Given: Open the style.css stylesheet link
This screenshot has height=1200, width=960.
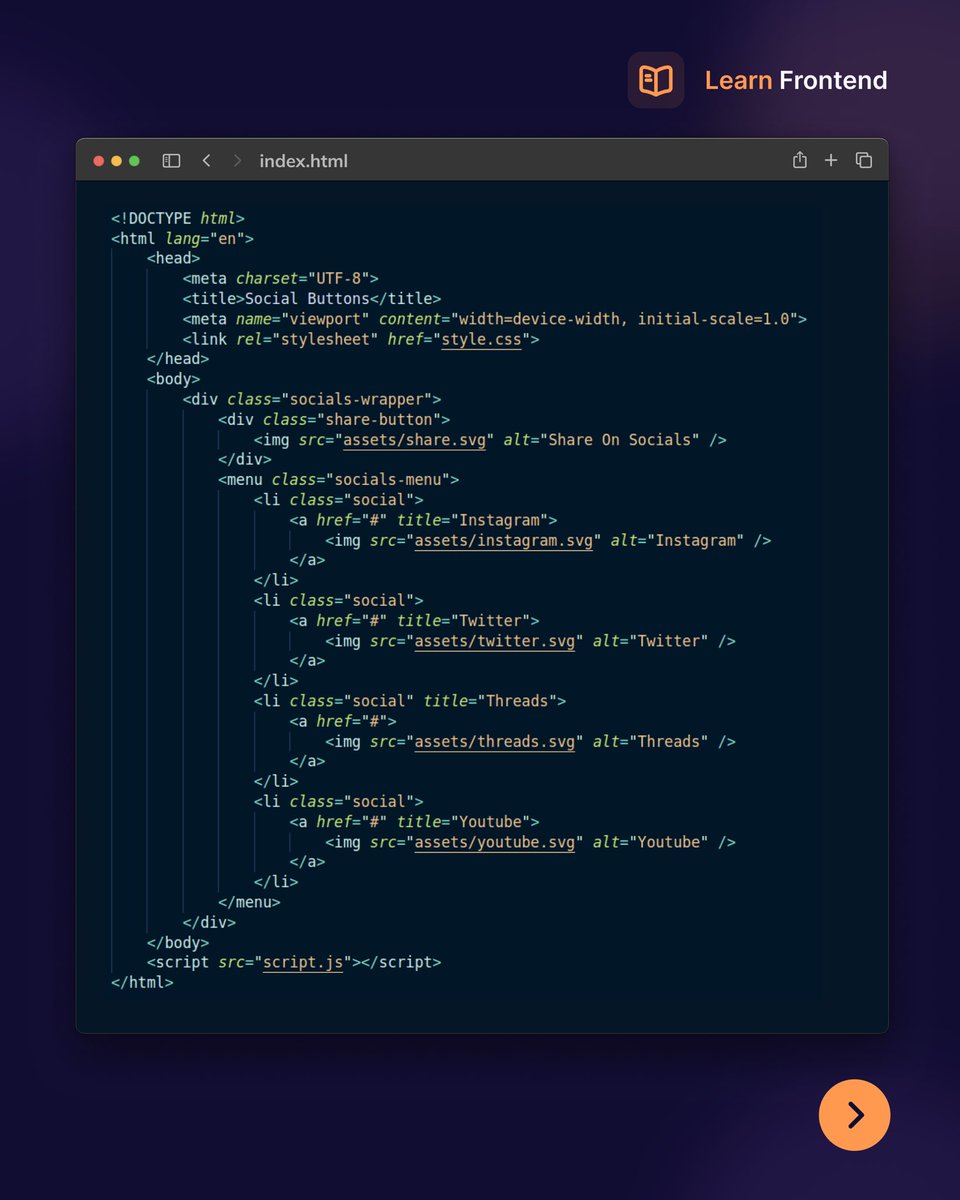Looking at the screenshot, I should coord(481,338).
